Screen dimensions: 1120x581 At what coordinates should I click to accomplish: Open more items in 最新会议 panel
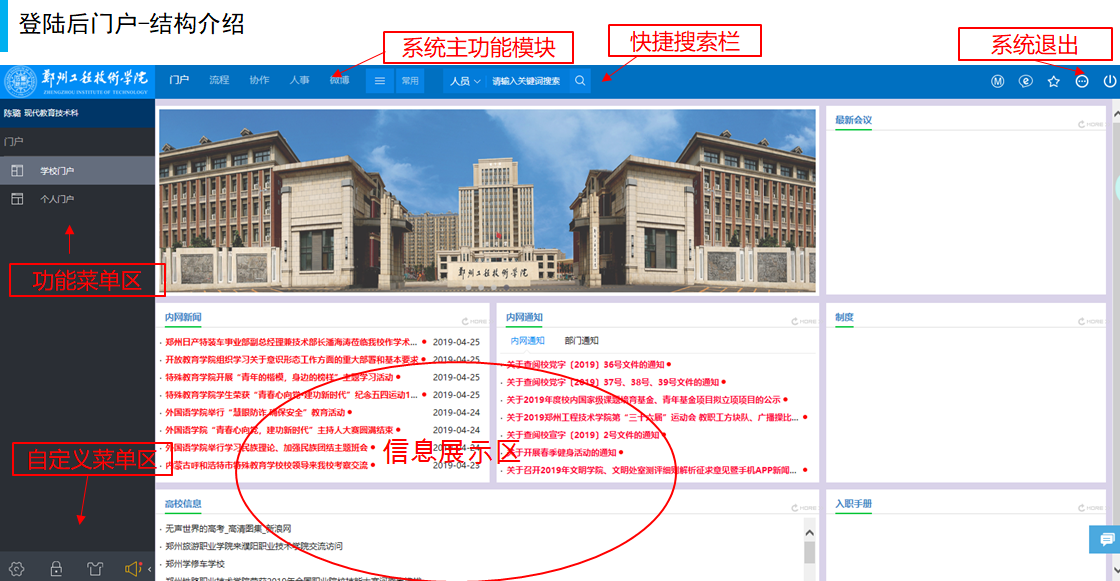(x=1089, y=124)
